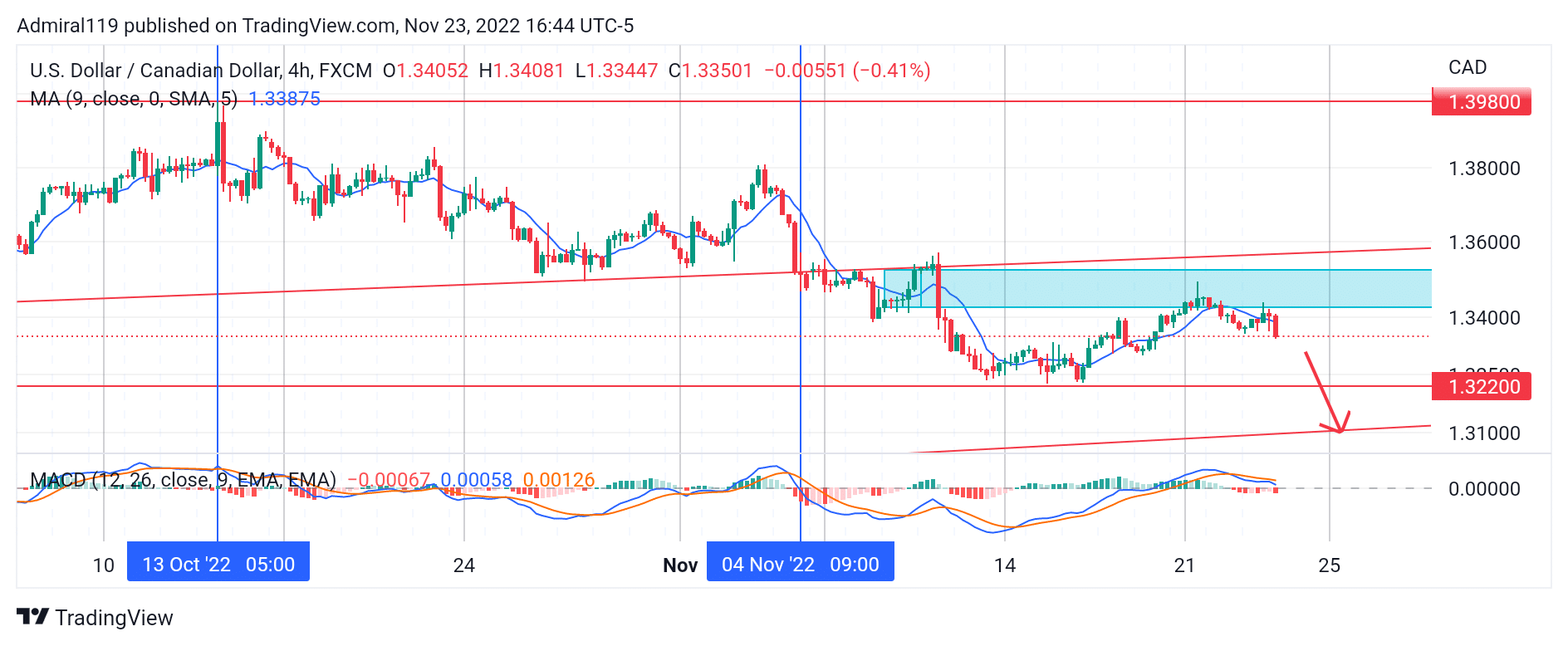Click the MACD (12, 26, close, 9, EMA, EMA) label
This screenshot has width=1568, height=646.
click(x=183, y=480)
